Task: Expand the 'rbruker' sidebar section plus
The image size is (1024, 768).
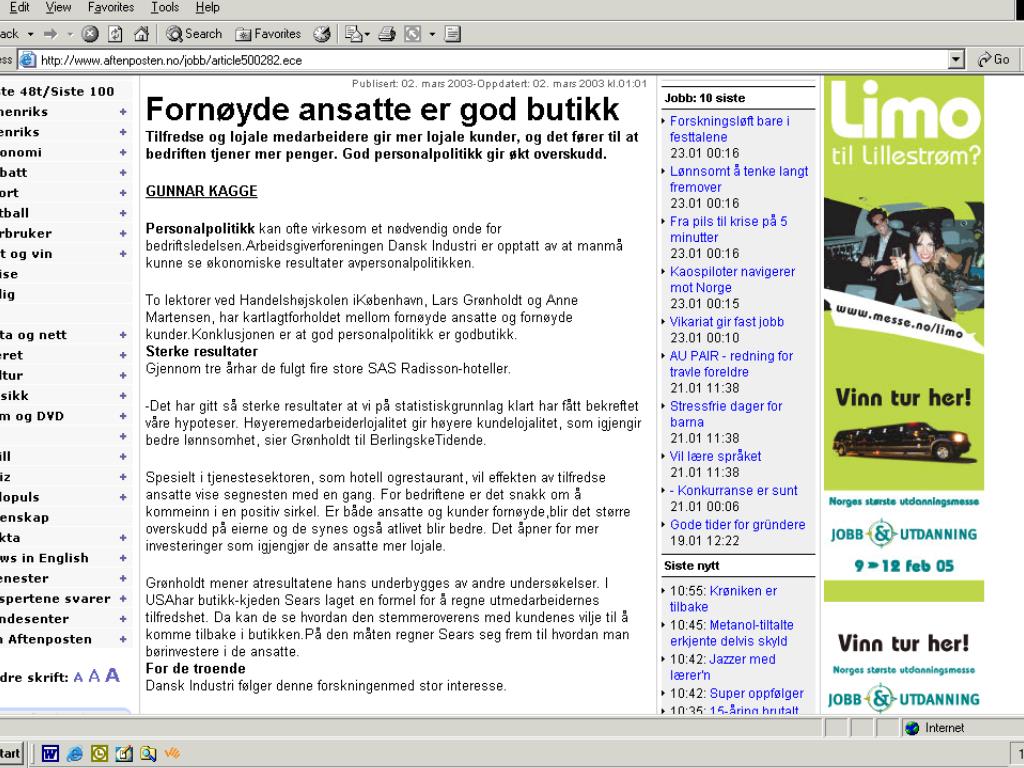Action: [x=123, y=233]
